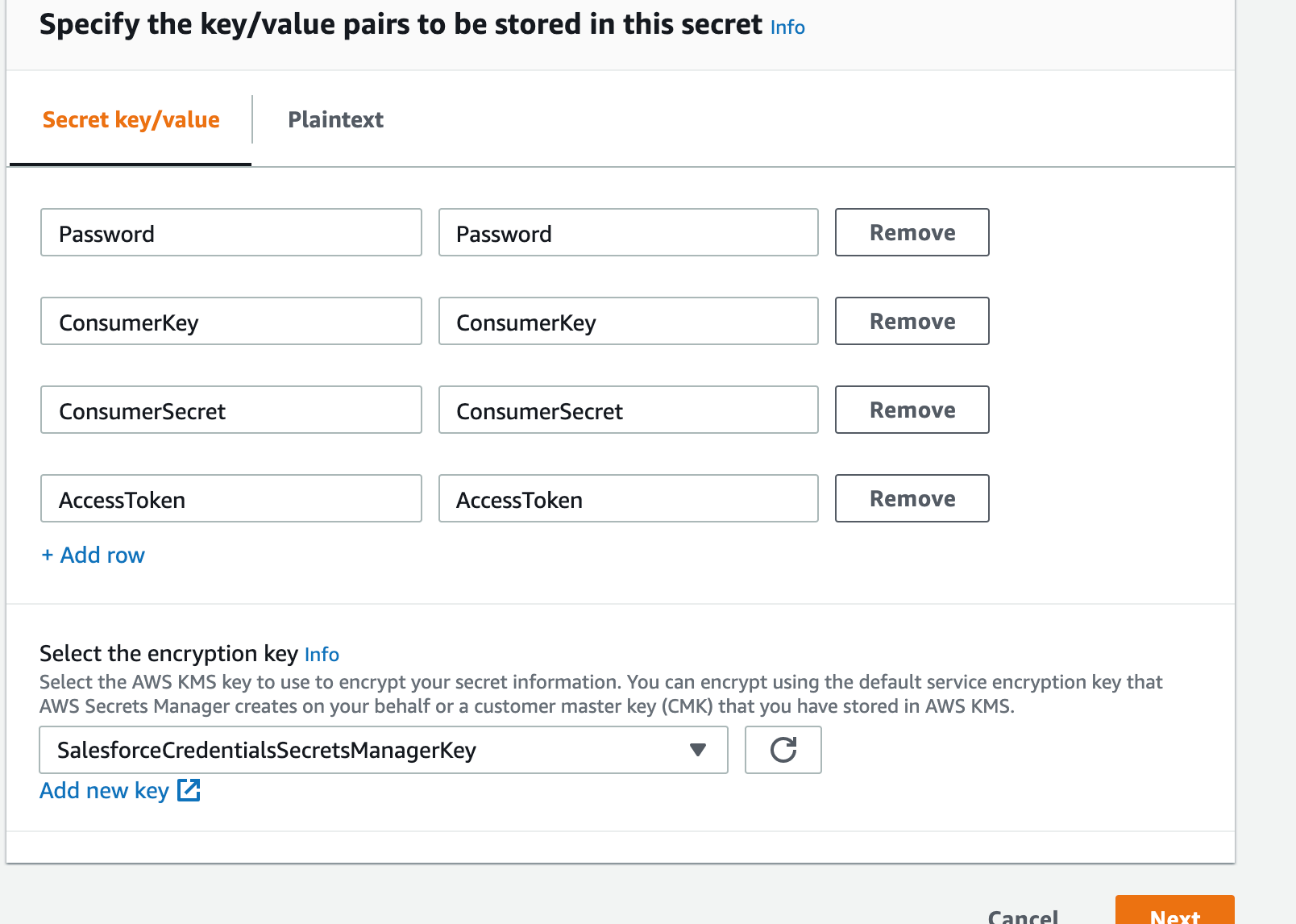Click the Password key name field

(231, 232)
